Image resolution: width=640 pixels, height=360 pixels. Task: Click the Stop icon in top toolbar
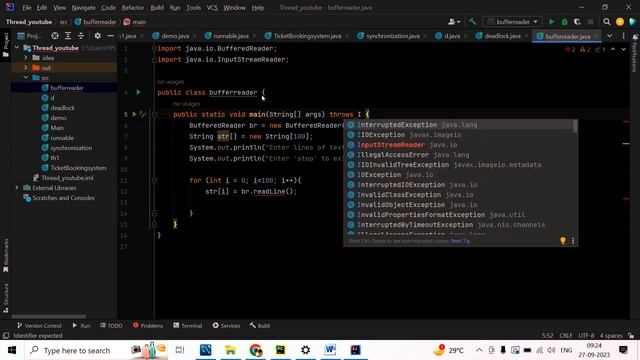click(x=590, y=22)
